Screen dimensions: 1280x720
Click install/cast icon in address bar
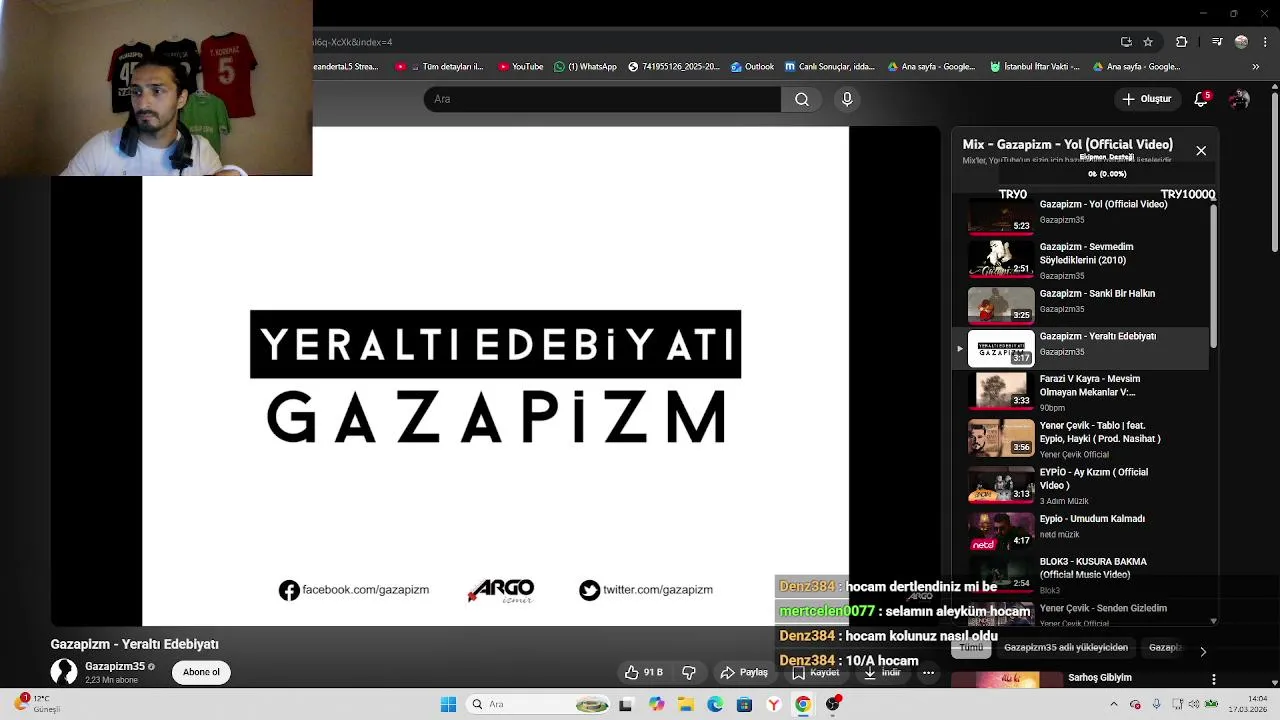(x=1126, y=42)
